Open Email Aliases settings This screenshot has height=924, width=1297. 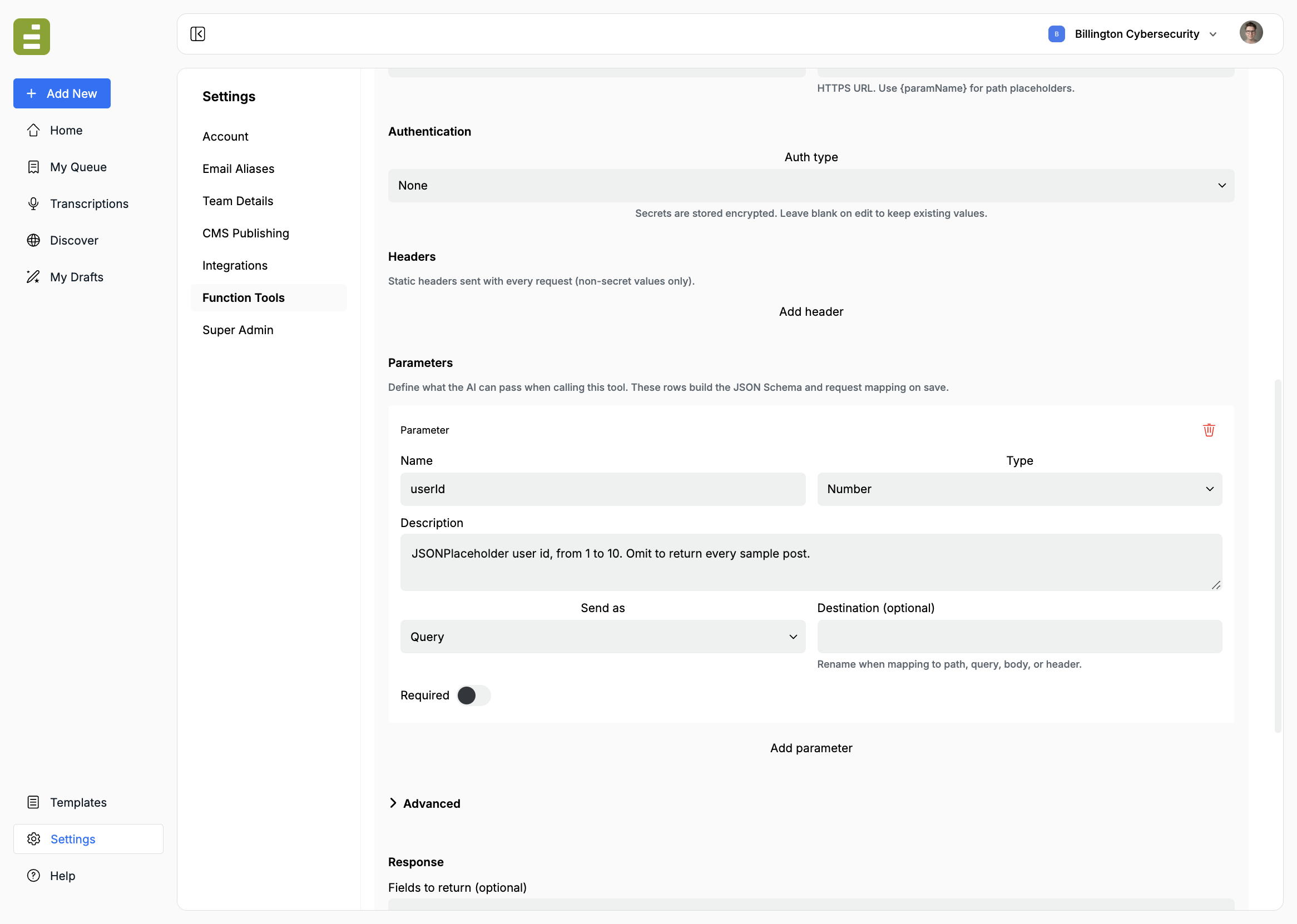coord(239,169)
